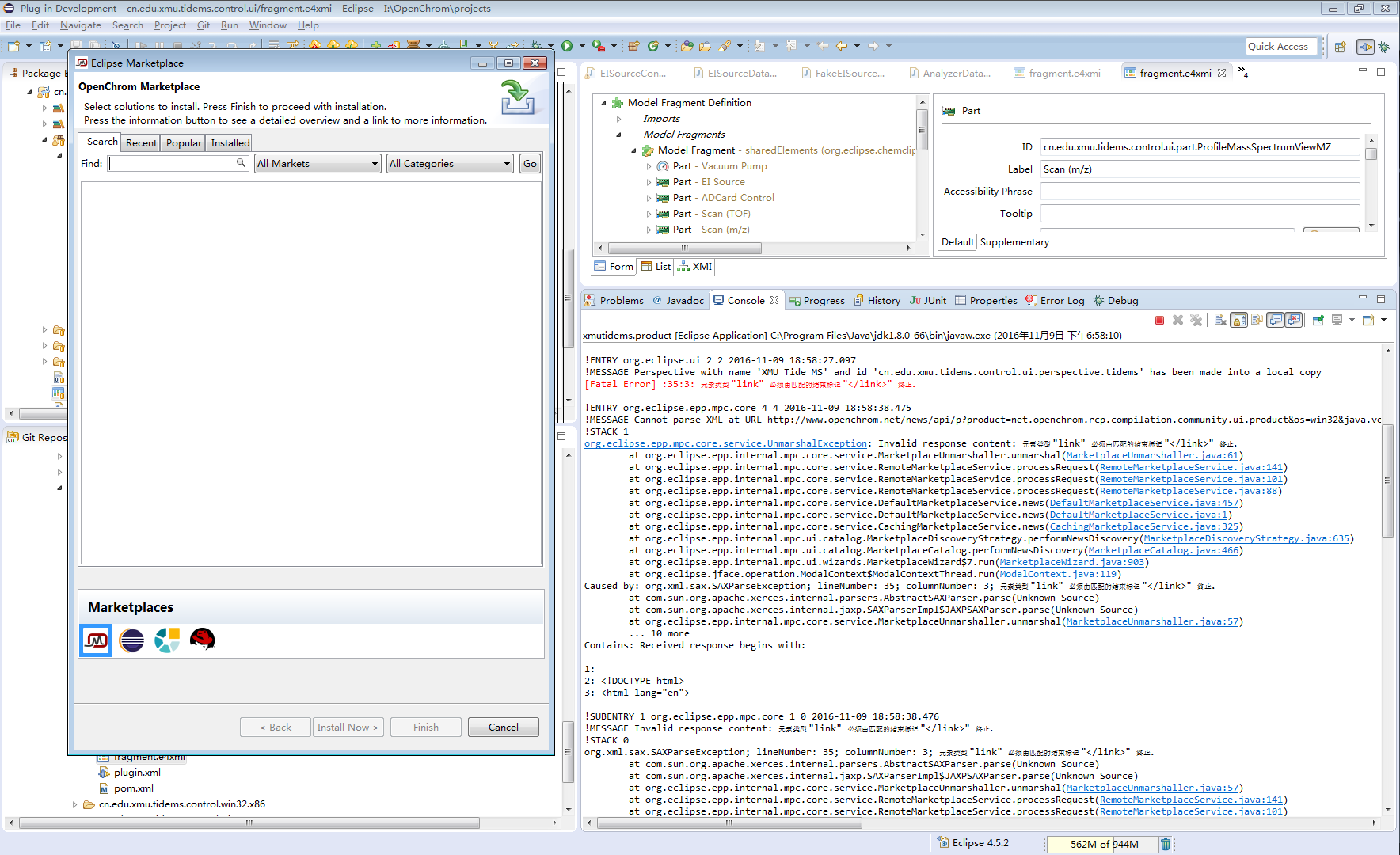This screenshot has height=855, width=1400.
Task: Click the console horizontal scrollbar
Action: (729, 823)
